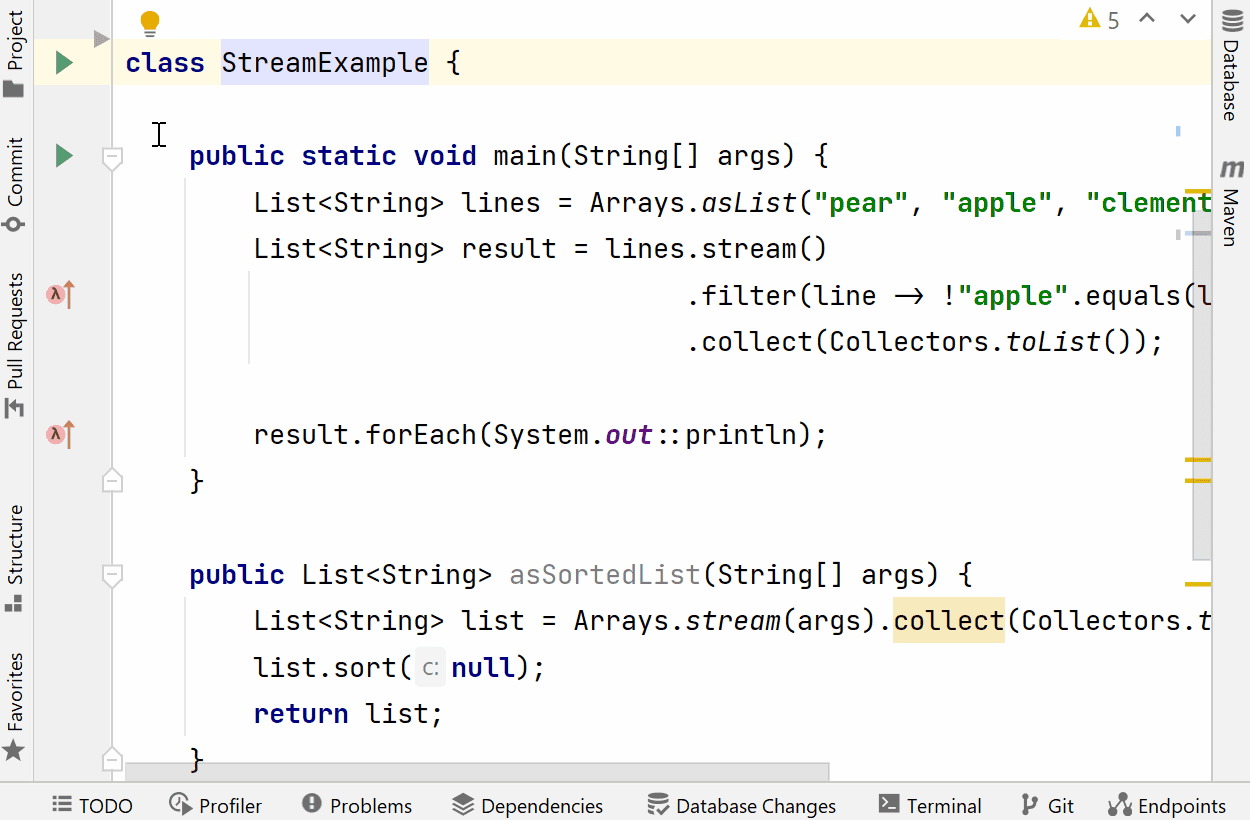Viewport: 1250px width, 820px height.
Task: Run main method using gutter arrow
Action: (64, 155)
